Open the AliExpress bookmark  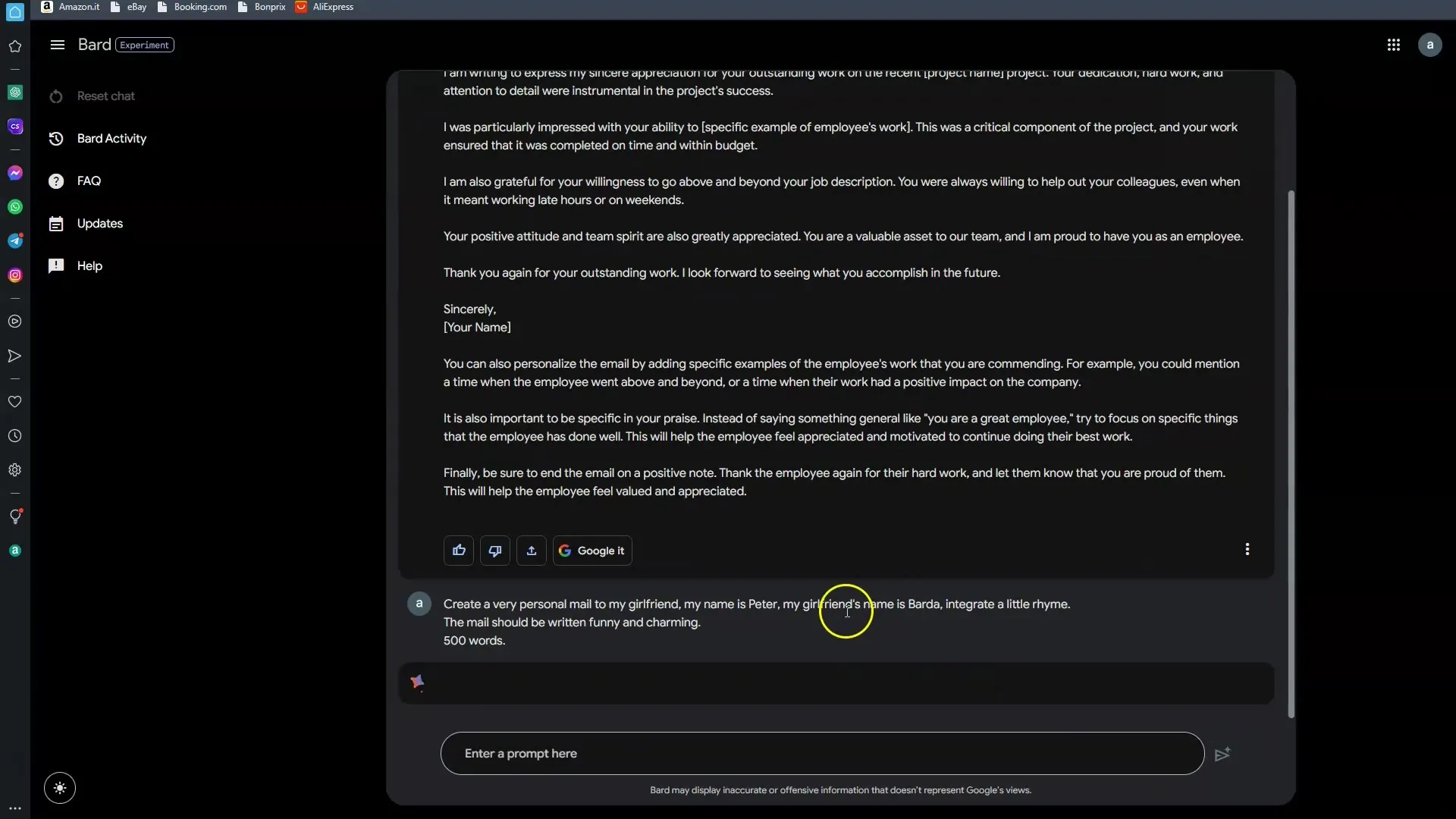click(x=325, y=7)
